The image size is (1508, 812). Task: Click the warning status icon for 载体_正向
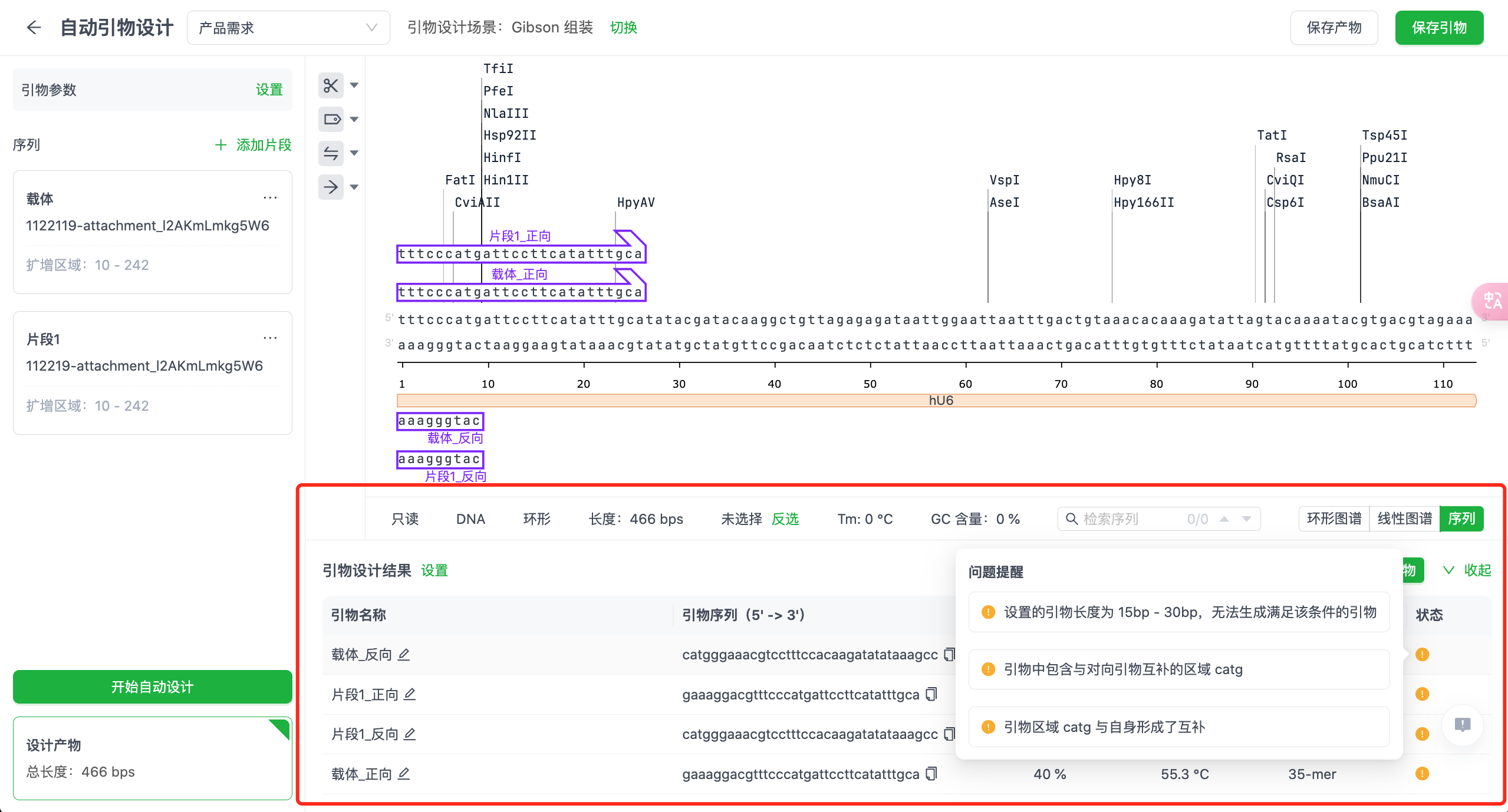[1422, 774]
